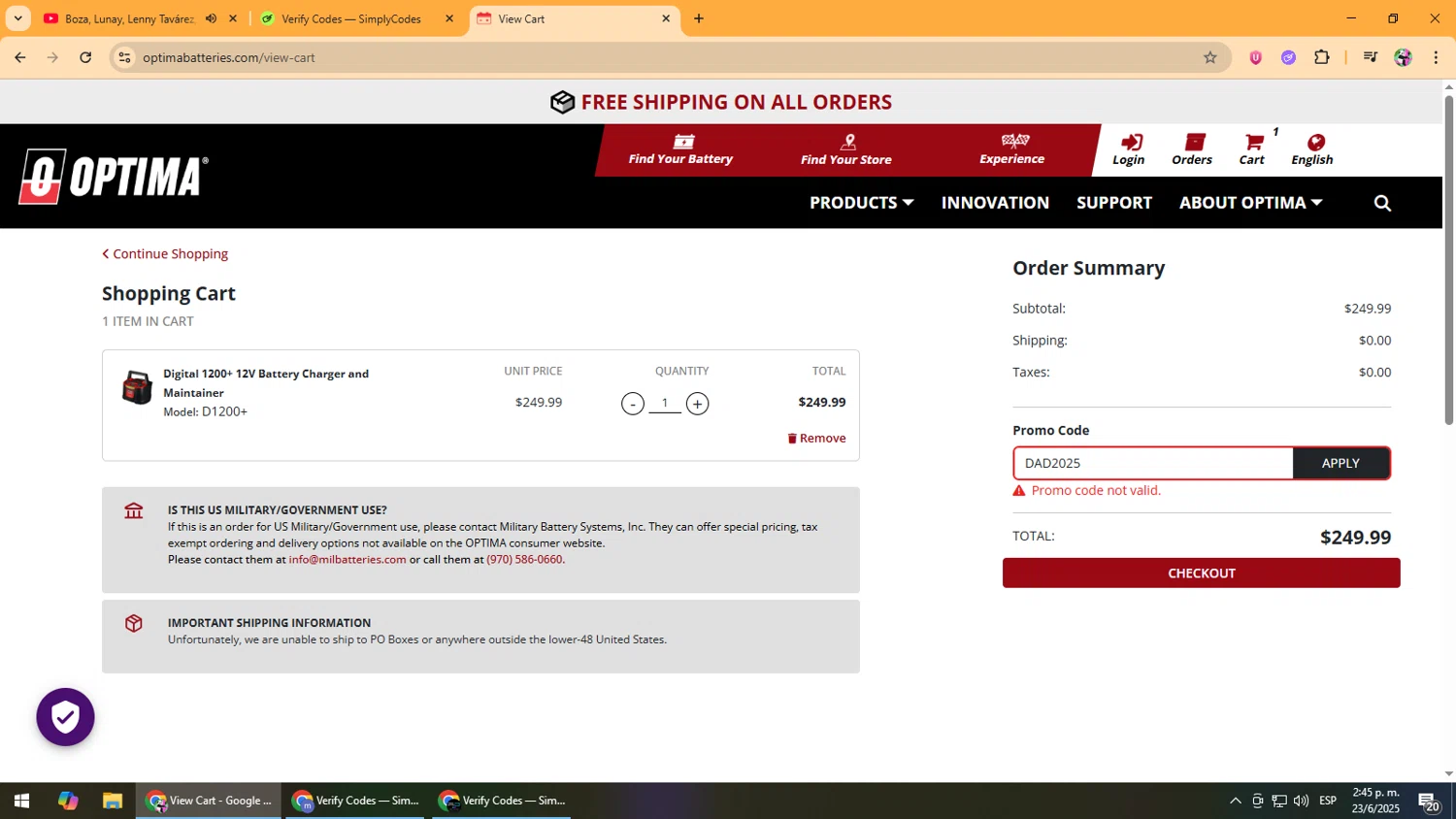The height and width of the screenshot is (819, 1456).
Task: Click the address bar URL
Action: tap(229, 57)
